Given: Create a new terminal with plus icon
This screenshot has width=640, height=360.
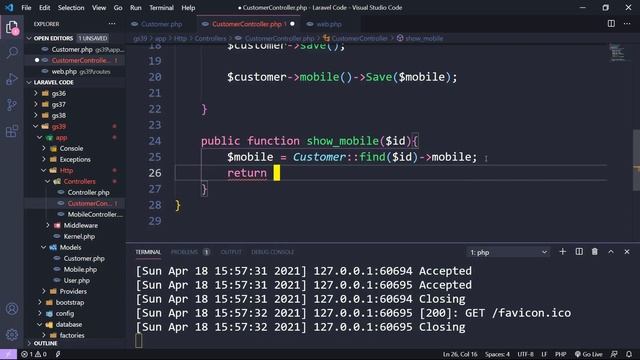Looking at the screenshot, I should click(x=562, y=252).
